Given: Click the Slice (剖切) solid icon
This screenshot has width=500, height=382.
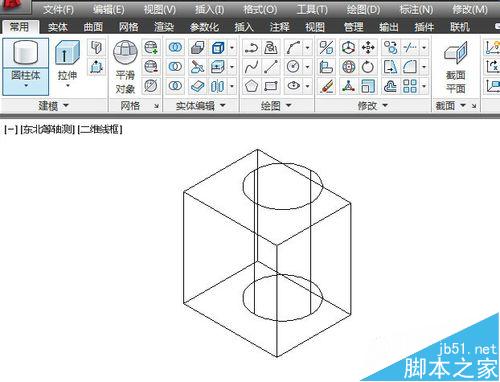Looking at the screenshot, I should click(x=198, y=67).
